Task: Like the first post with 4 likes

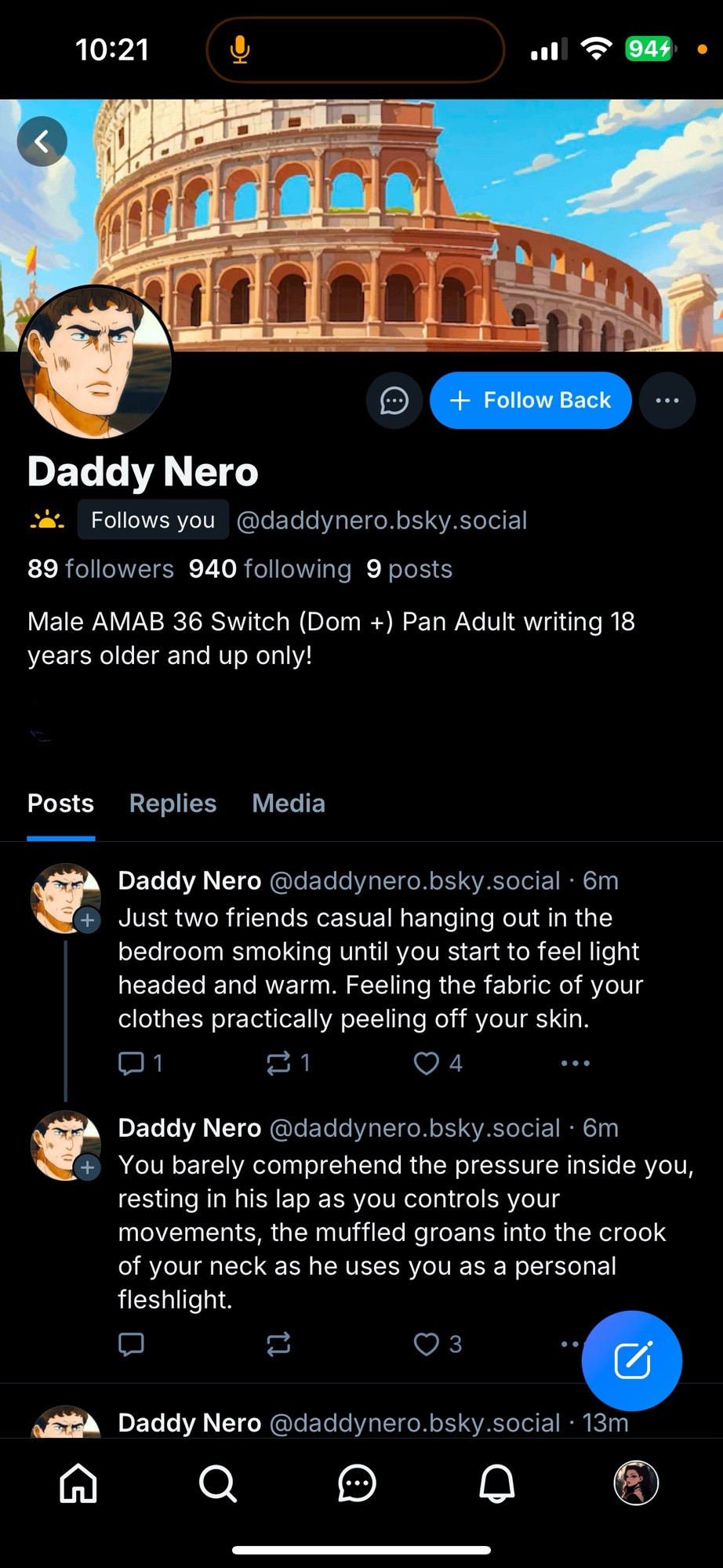Action: click(427, 1063)
